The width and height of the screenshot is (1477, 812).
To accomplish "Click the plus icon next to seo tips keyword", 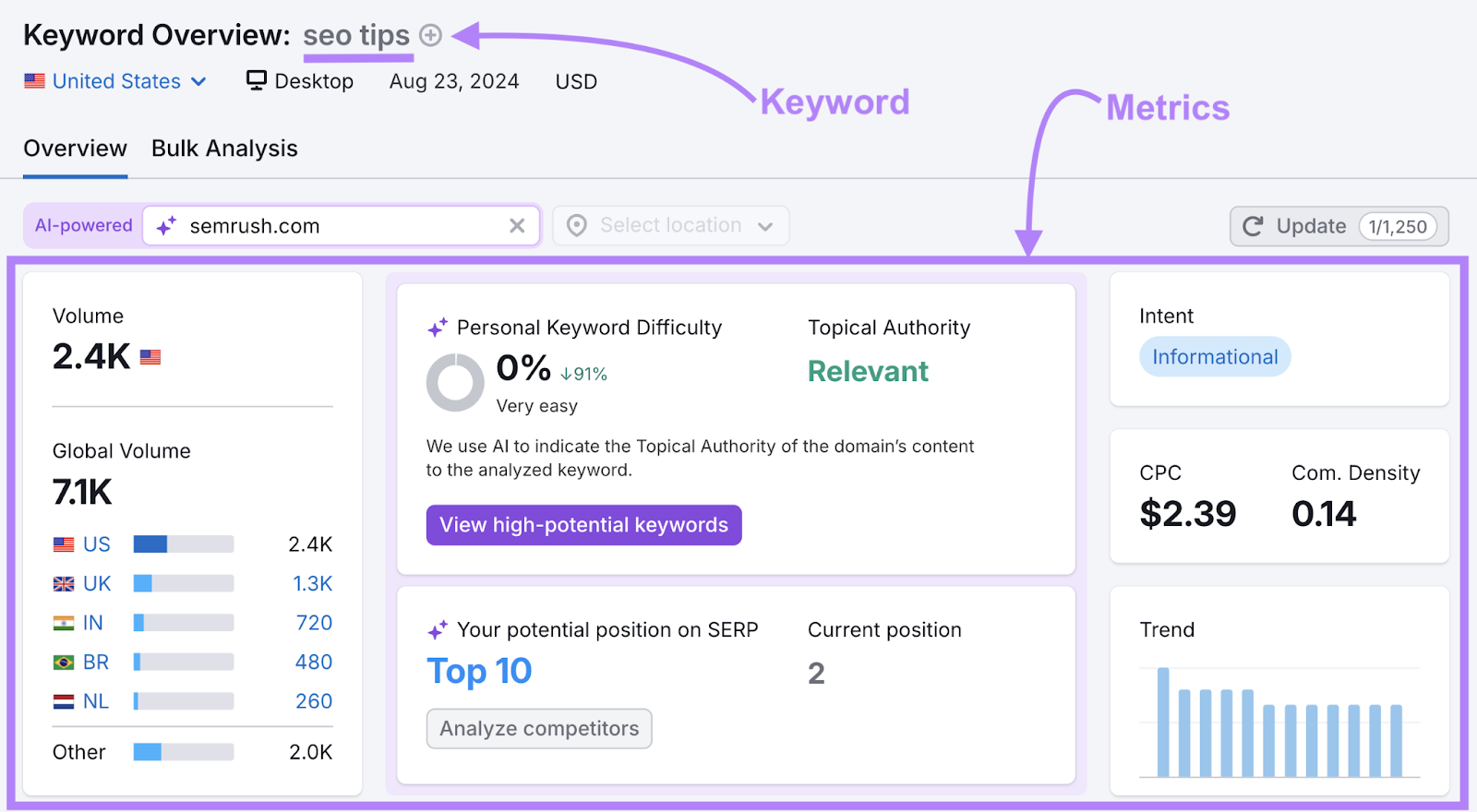I will (429, 35).
